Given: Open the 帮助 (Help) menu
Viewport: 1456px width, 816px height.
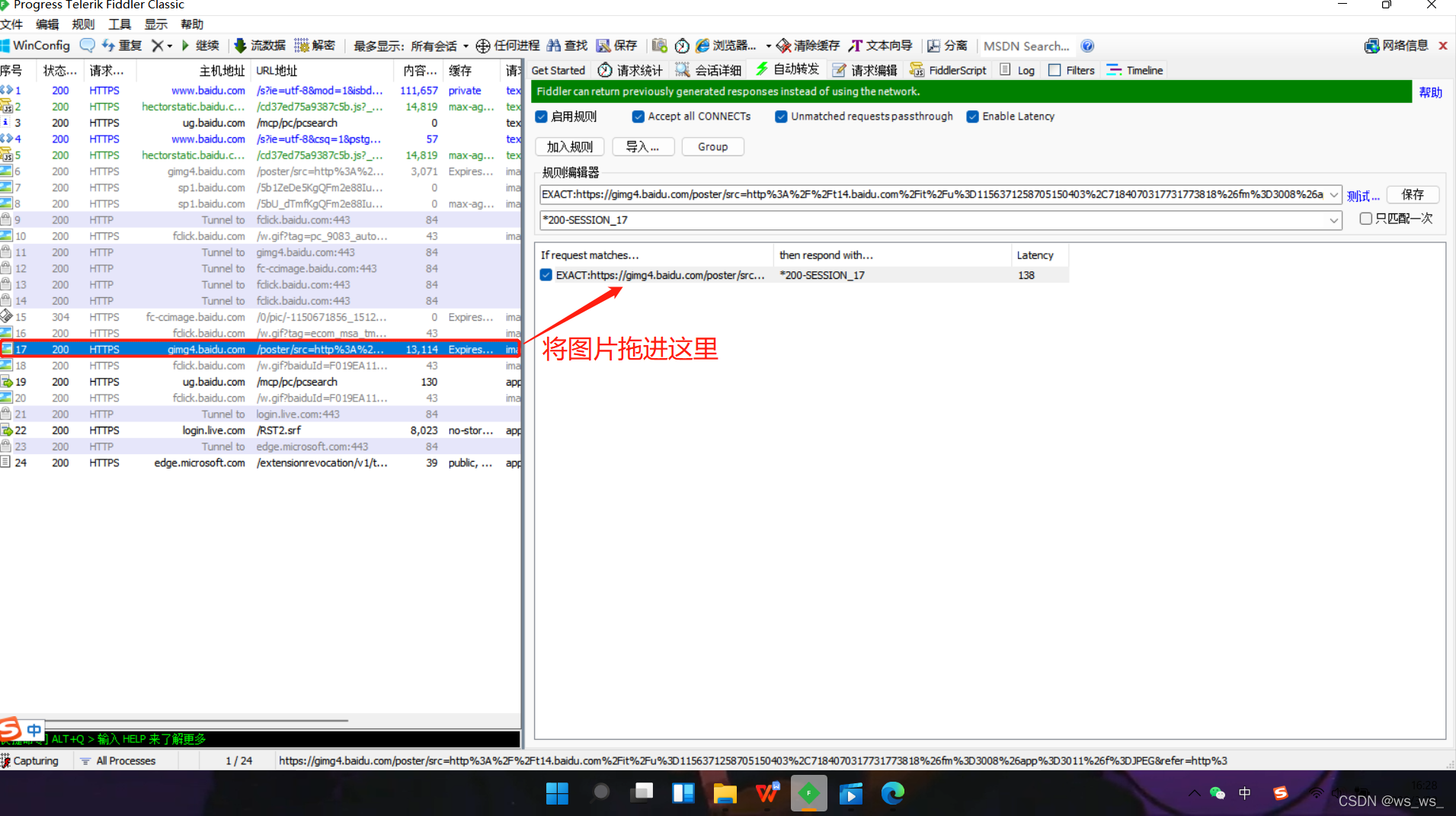Looking at the screenshot, I should click(x=192, y=24).
